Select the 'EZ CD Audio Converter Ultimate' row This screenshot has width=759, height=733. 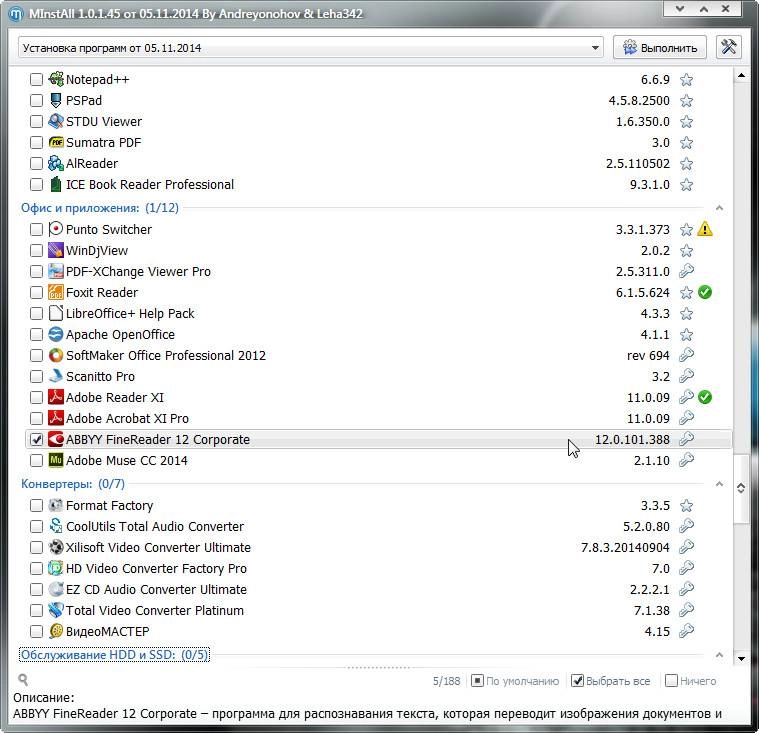pyautogui.click(x=379, y=589)
